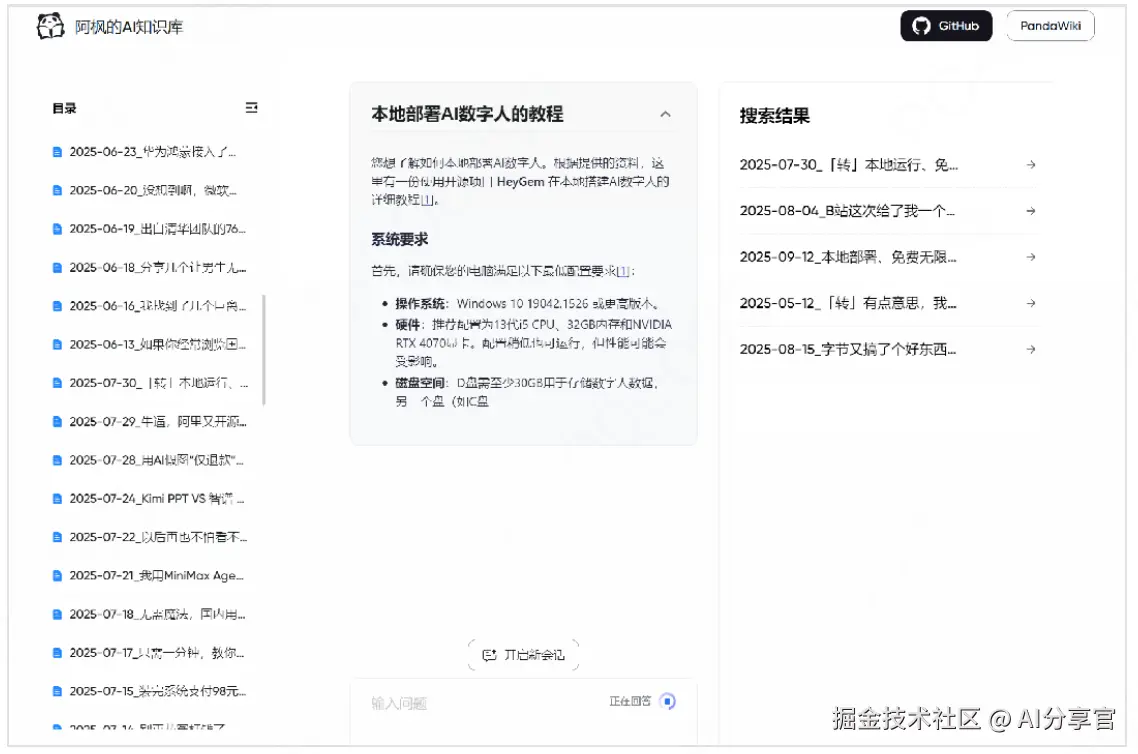Open doc icon for 2025-06-16 entry

click(x=57, y=306)
